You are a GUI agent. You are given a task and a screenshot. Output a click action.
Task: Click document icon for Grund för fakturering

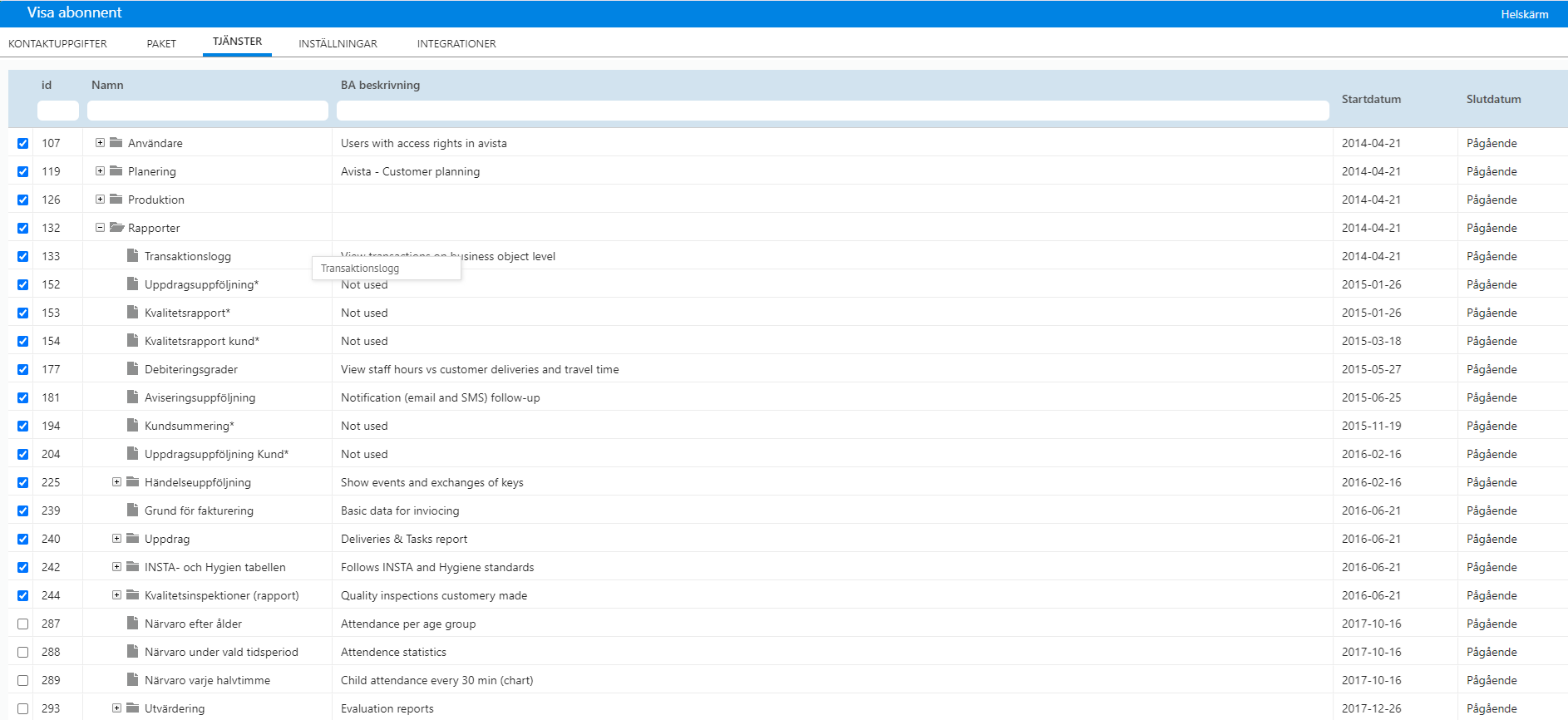point(132,510)
